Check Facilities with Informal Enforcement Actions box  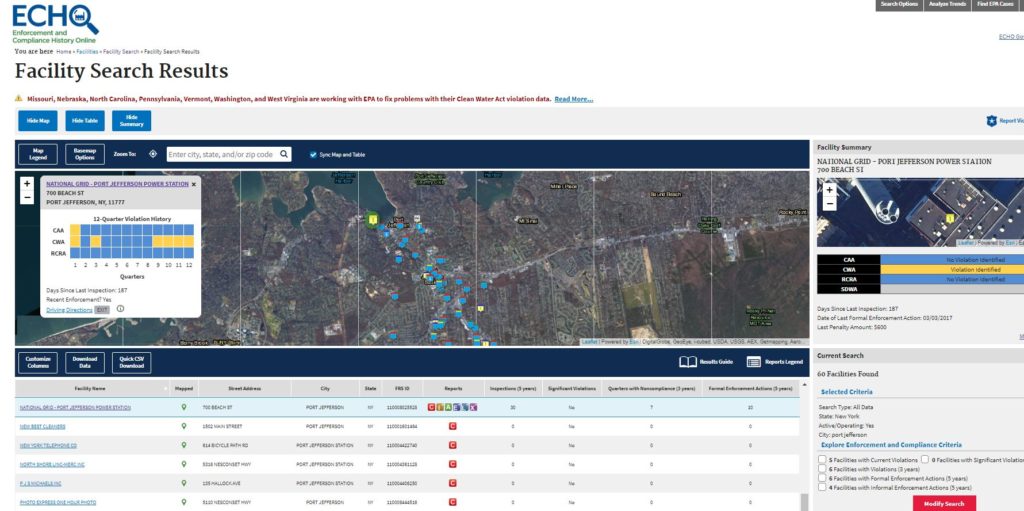(822, 487)
